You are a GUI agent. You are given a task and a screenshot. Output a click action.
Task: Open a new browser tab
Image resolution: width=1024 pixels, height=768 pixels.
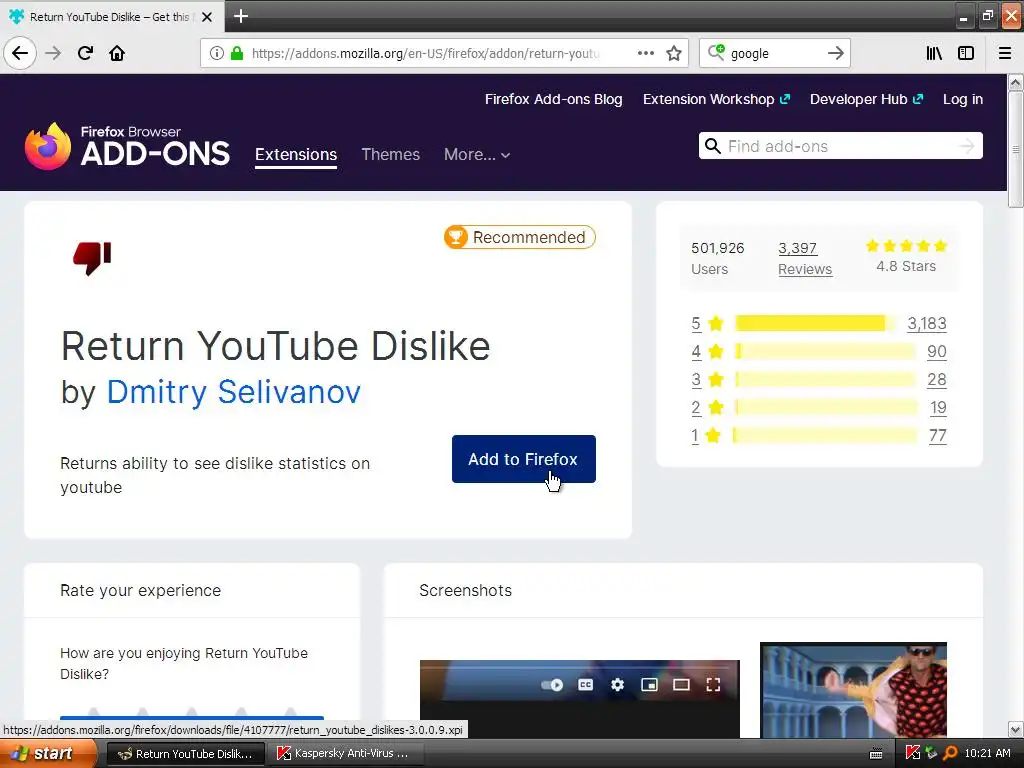(241, 16)
